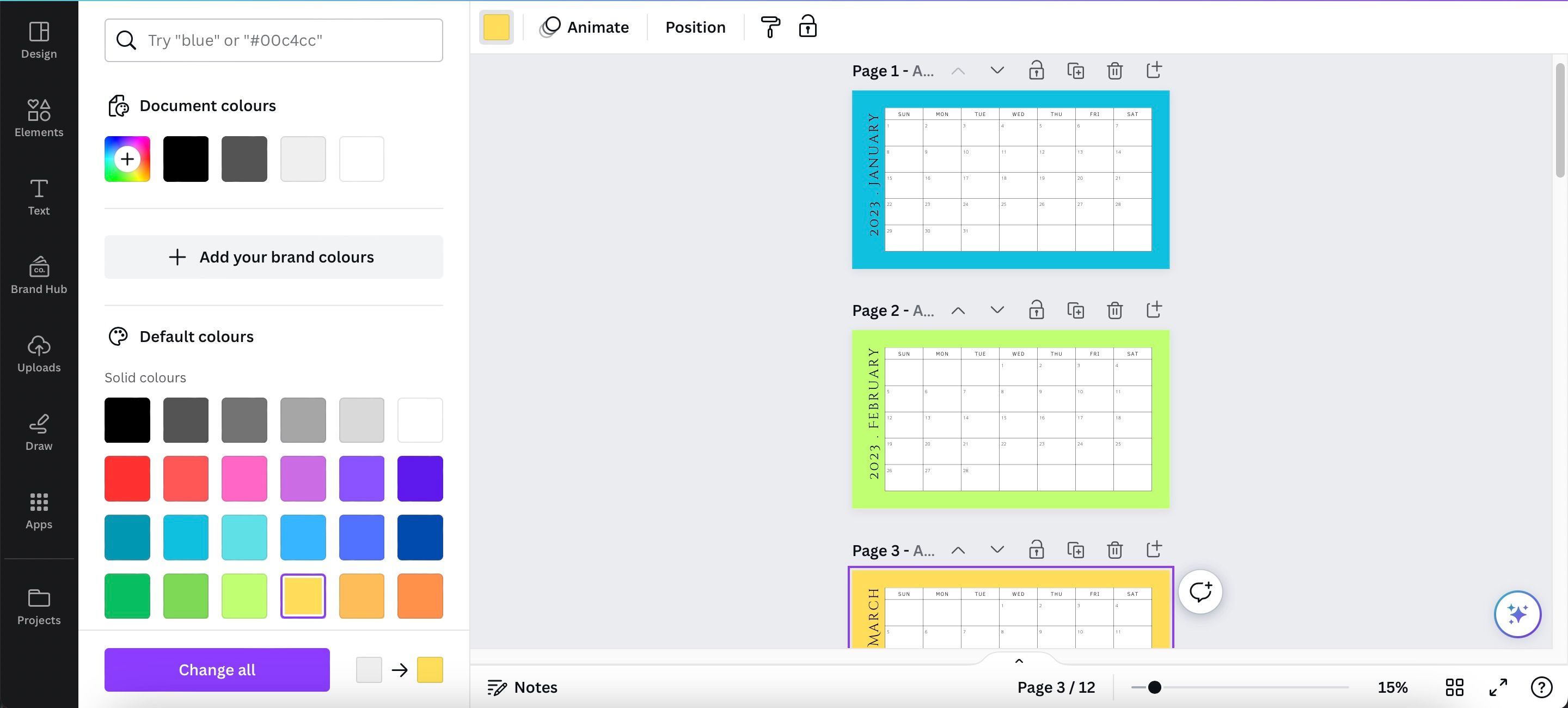
Task: Add a new page after Page 3
Action: click(x=1154, y=550)
